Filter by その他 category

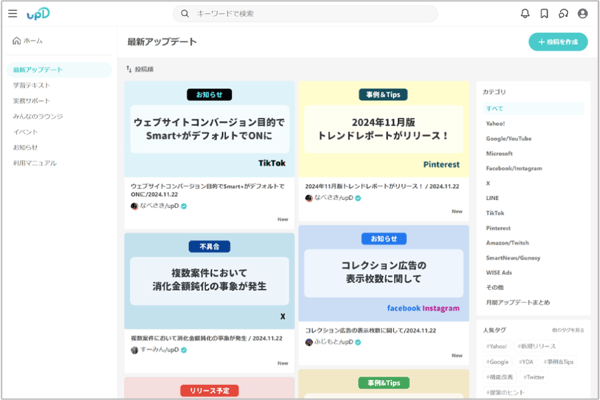click(495, 287)
